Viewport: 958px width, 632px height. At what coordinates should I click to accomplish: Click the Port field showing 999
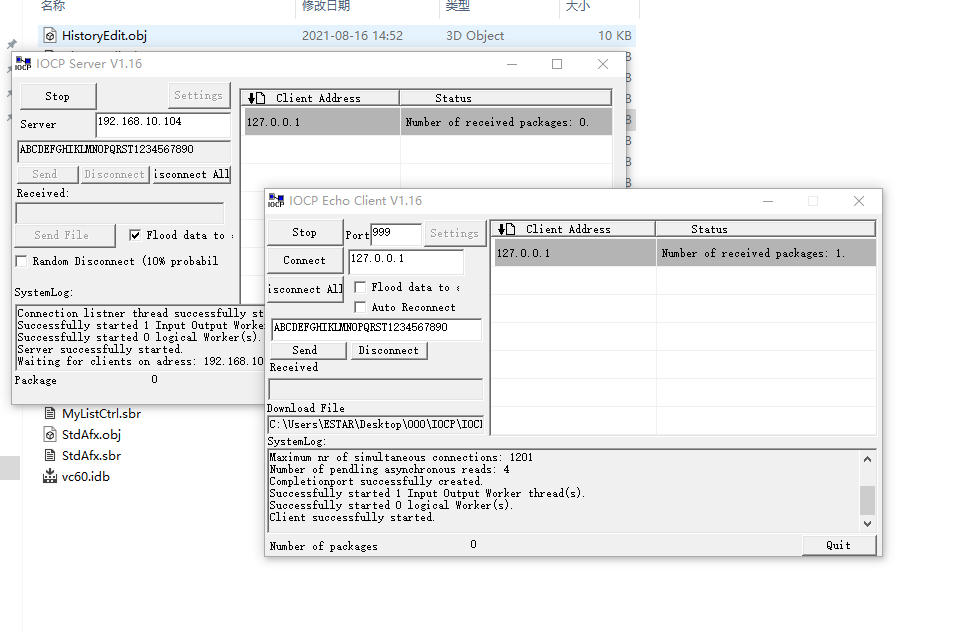pos(395,234)
